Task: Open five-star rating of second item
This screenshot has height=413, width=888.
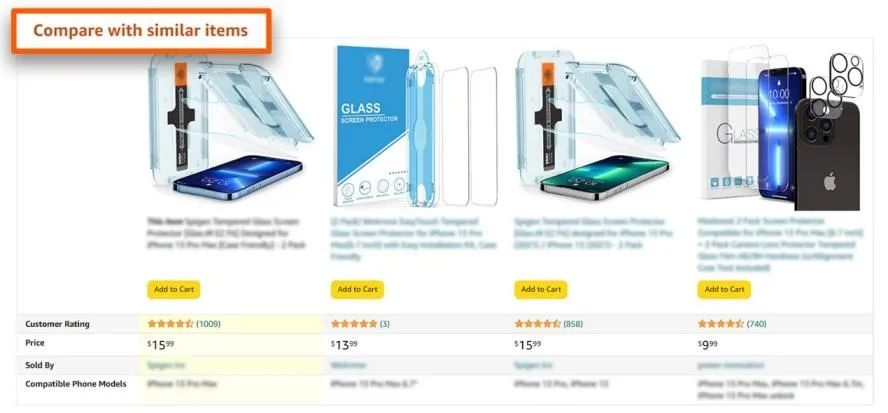Action: click(354, 324)
